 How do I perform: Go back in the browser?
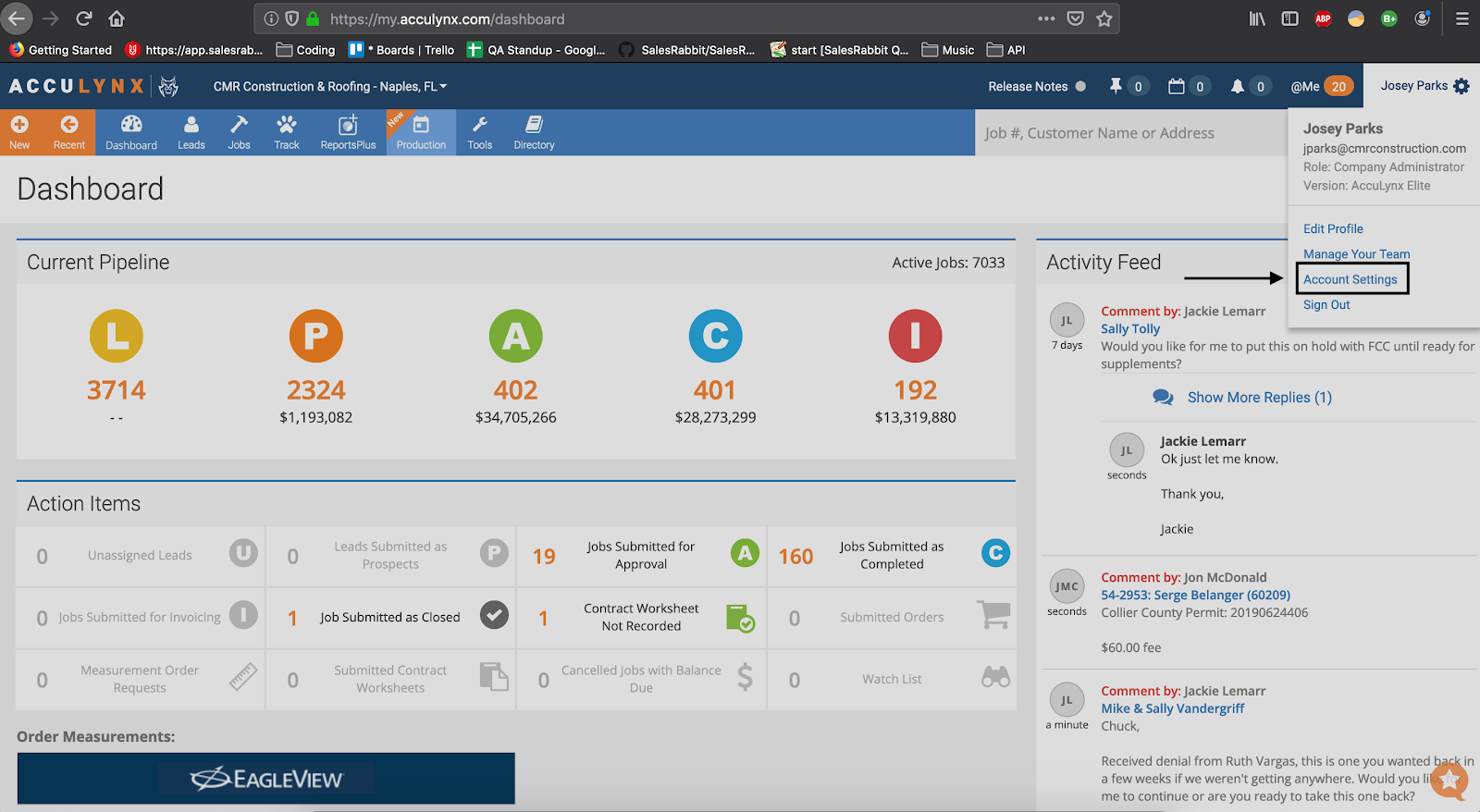click(17, 18)
